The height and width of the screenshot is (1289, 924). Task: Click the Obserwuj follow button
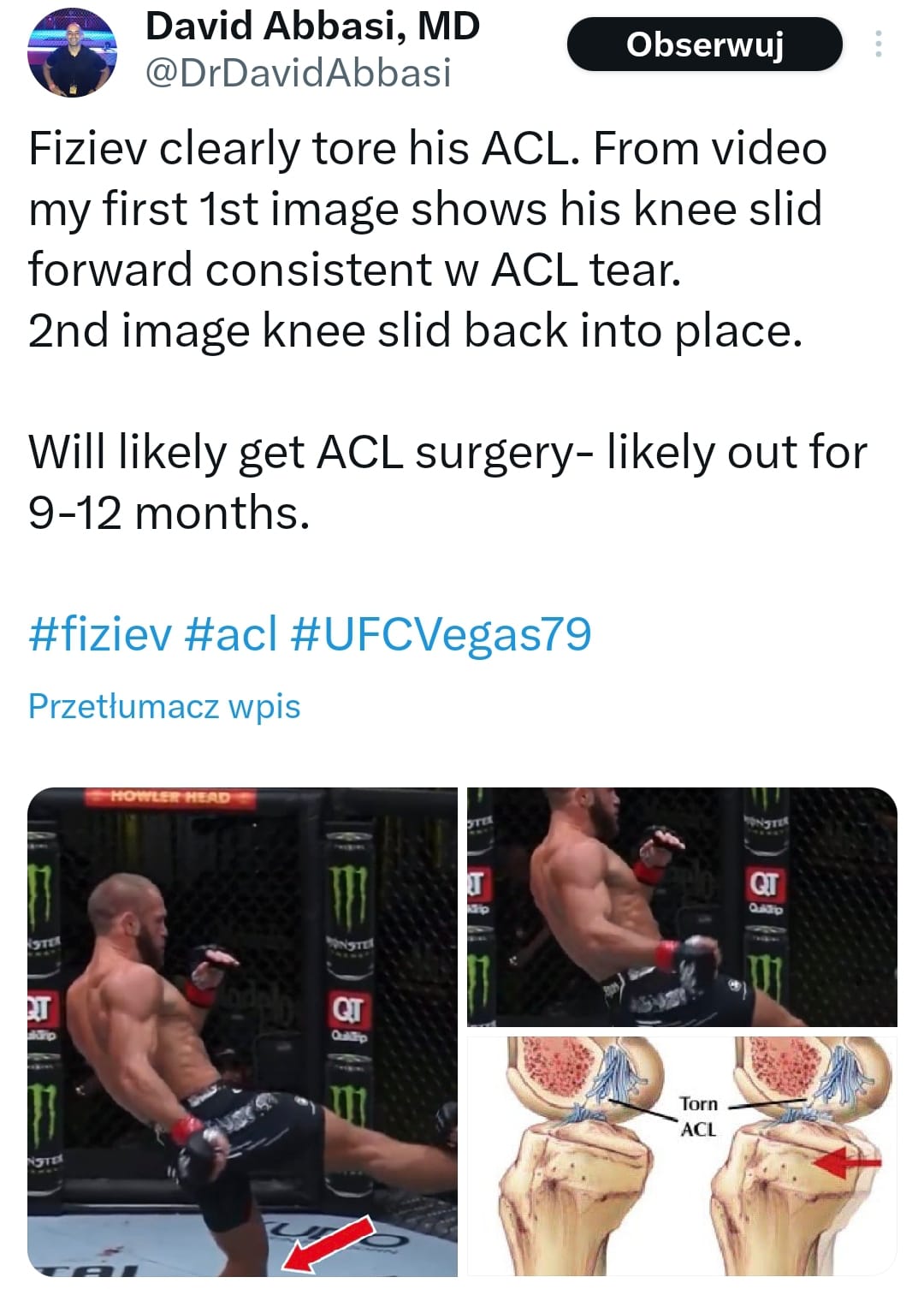click(704, 44)
